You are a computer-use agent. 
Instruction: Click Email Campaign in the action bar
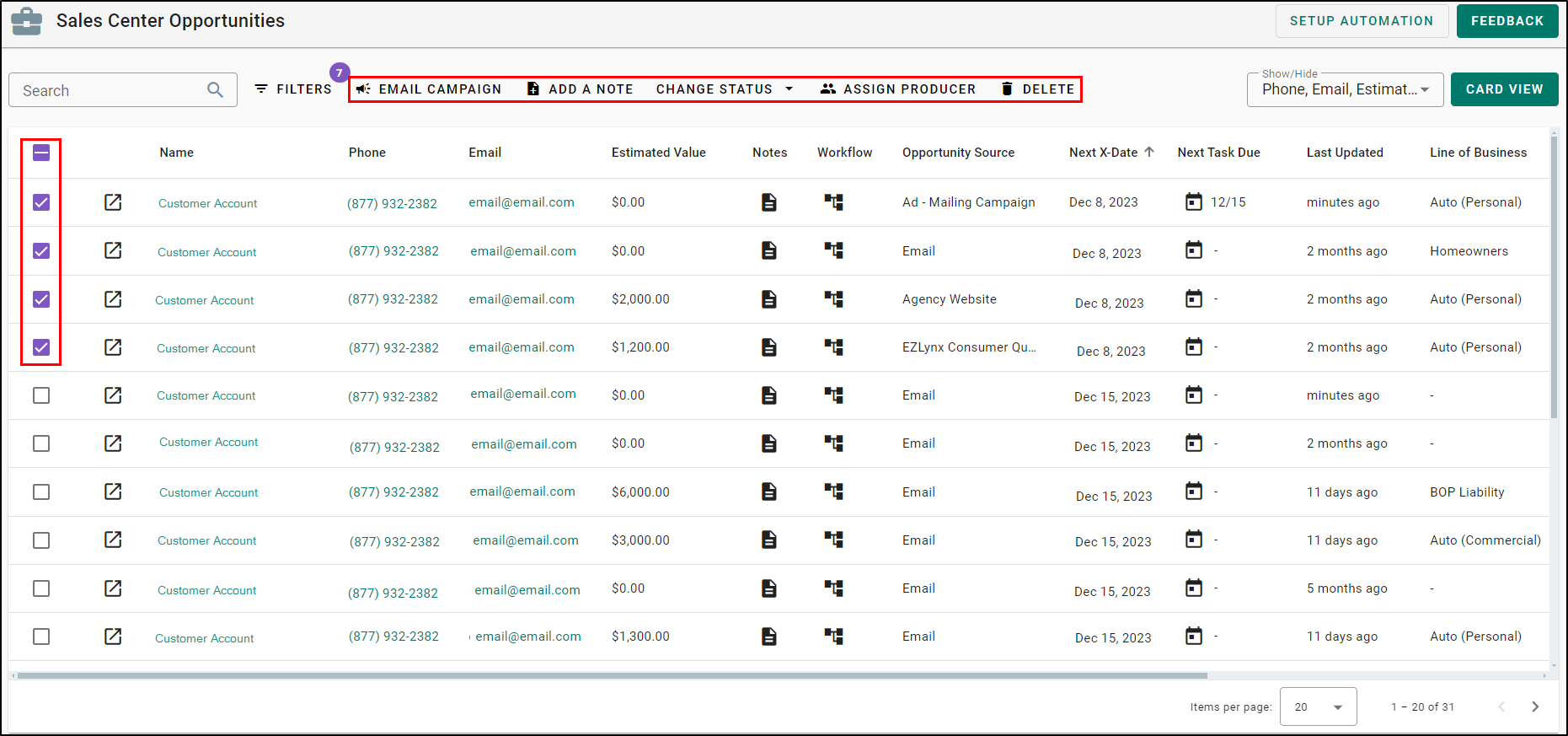[429, 89]
